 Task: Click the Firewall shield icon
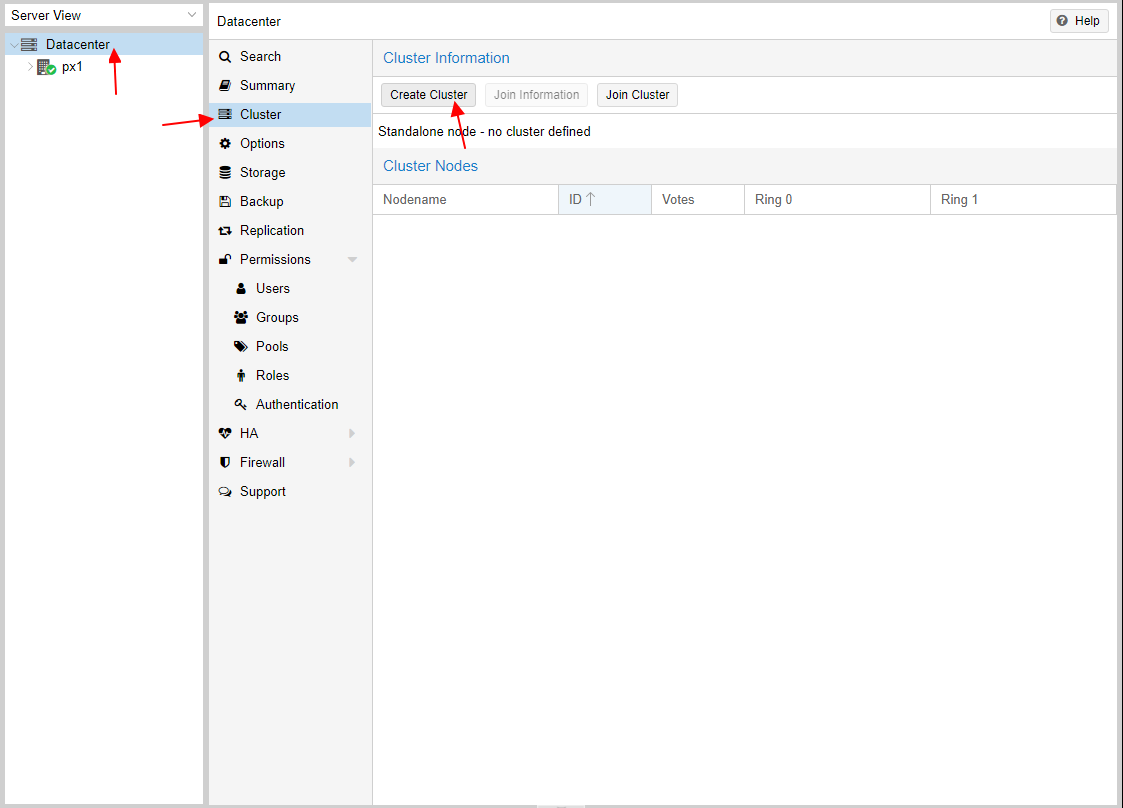[x=225, y=463]
